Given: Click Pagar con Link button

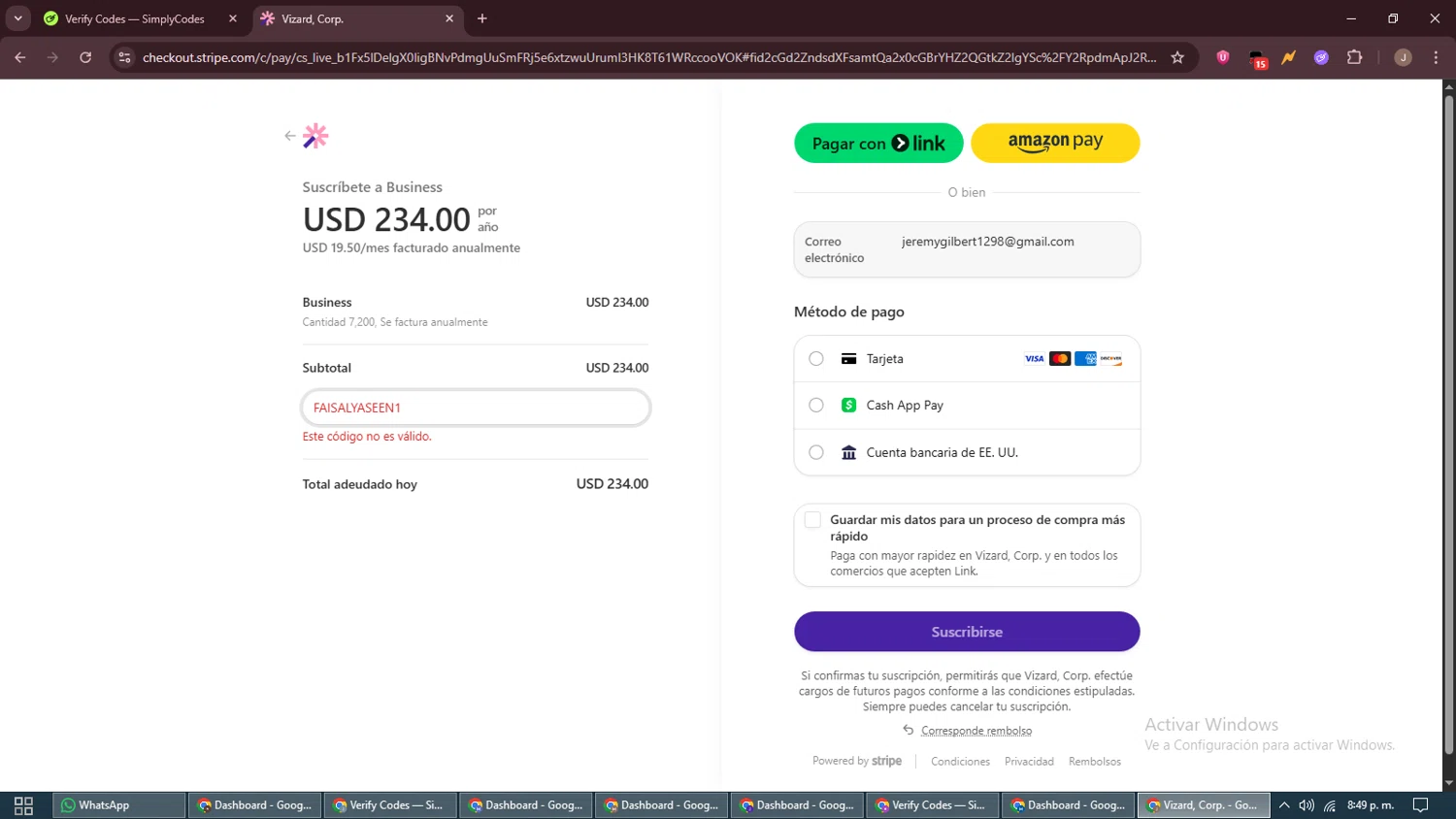Looking at the screenshot, I should [x=878, y=143].
